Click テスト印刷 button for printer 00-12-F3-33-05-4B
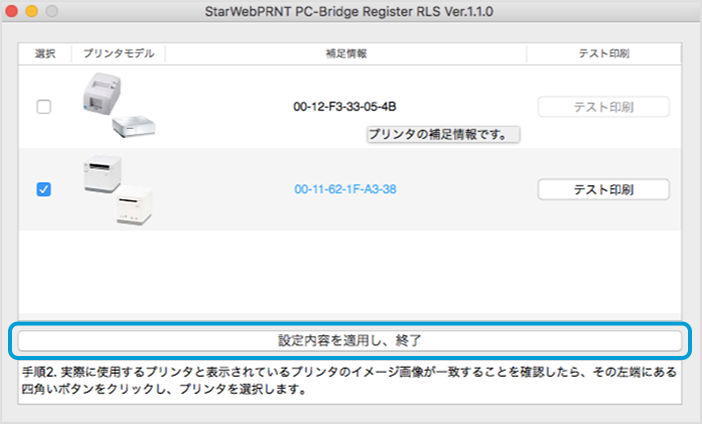Screen dimensions: 702x424 point(604,107)
